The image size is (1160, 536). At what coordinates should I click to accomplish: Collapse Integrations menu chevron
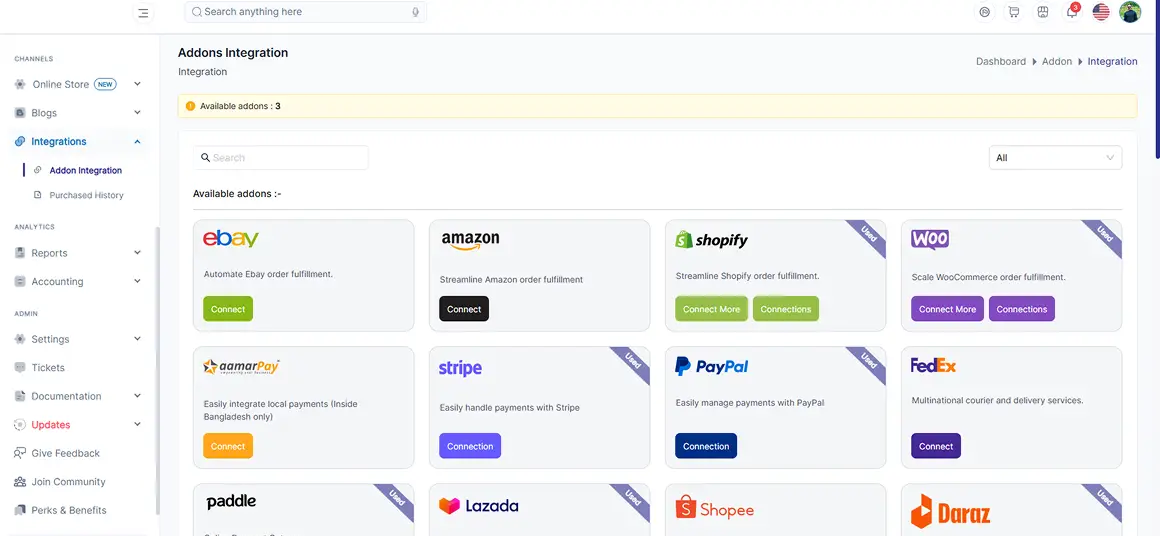(x=137, y=141)
